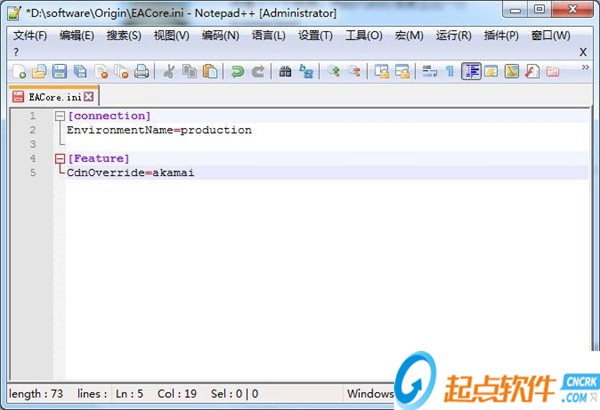Viewport: 600px width, 410px height.
Task: Click the Redo arrow icon
Action: pyautogui.click(x=258, y=71)
